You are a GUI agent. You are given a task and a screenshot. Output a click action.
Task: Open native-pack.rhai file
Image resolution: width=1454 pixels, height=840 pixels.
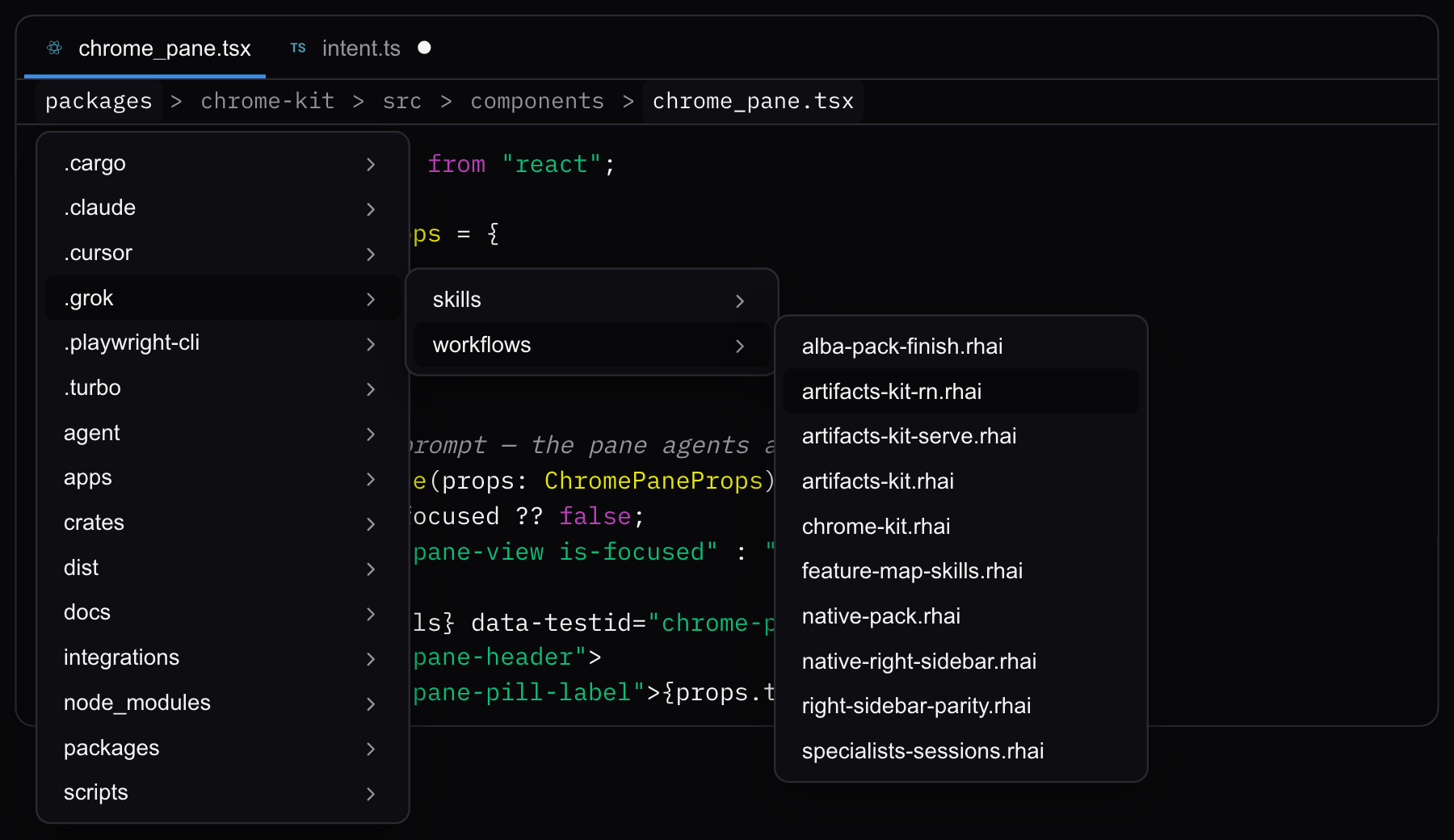coord(961,616)
